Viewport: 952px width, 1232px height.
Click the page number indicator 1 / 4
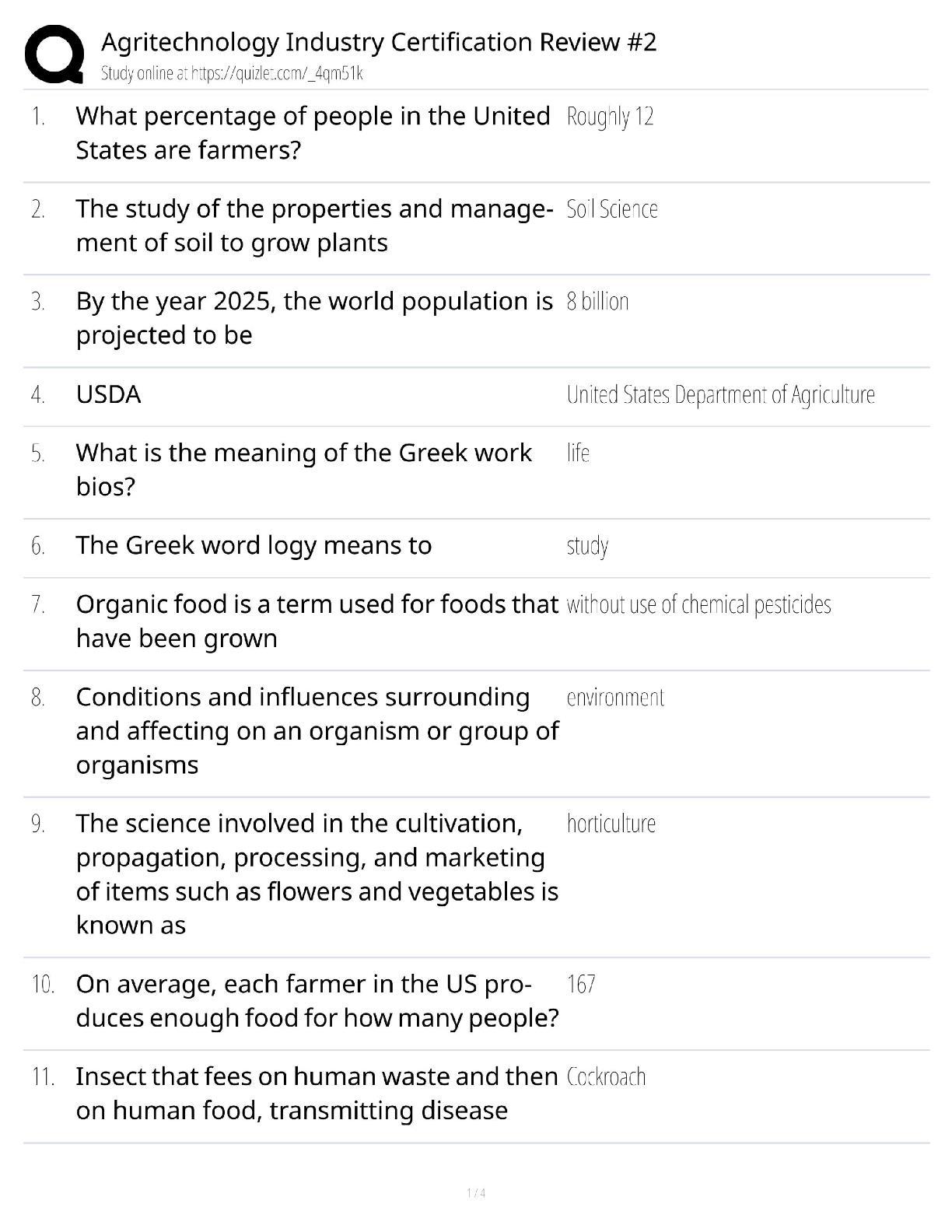pos(476,1193)
